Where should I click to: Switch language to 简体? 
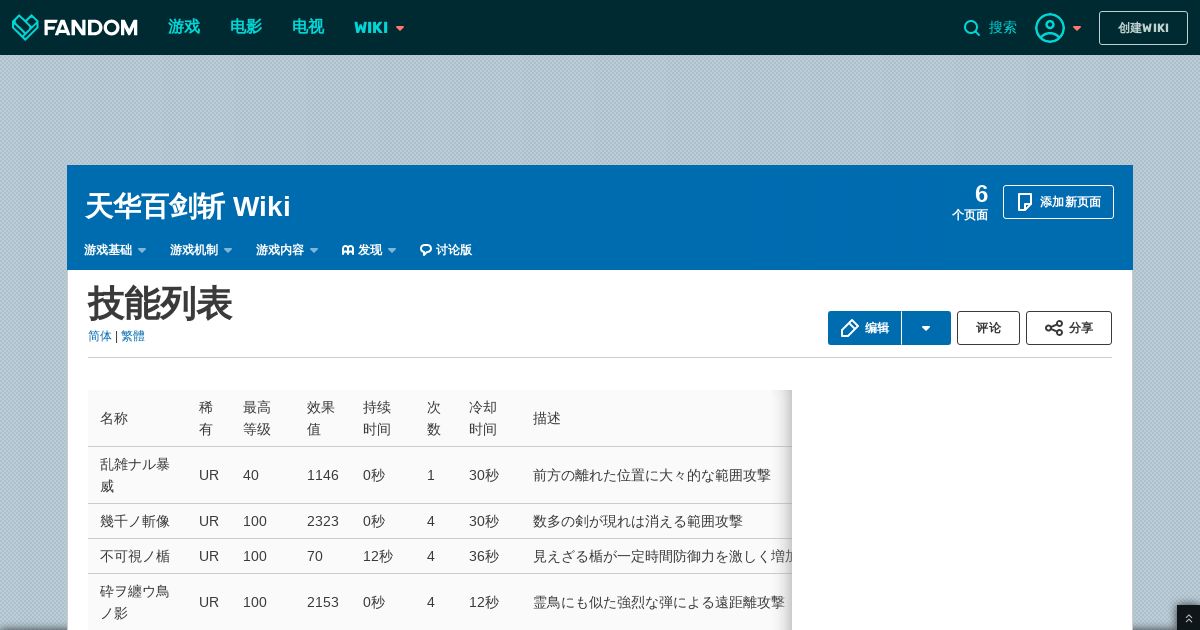click(x=100, y=336)
